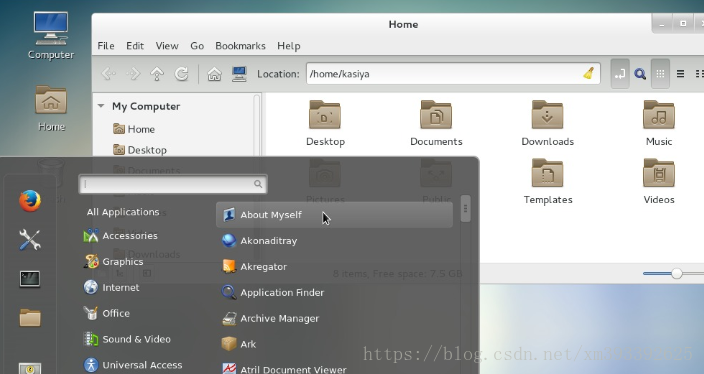Open the Desktop folder in Home window
Image resolution: width=704 pixels, height=374 pixels.
325,123
